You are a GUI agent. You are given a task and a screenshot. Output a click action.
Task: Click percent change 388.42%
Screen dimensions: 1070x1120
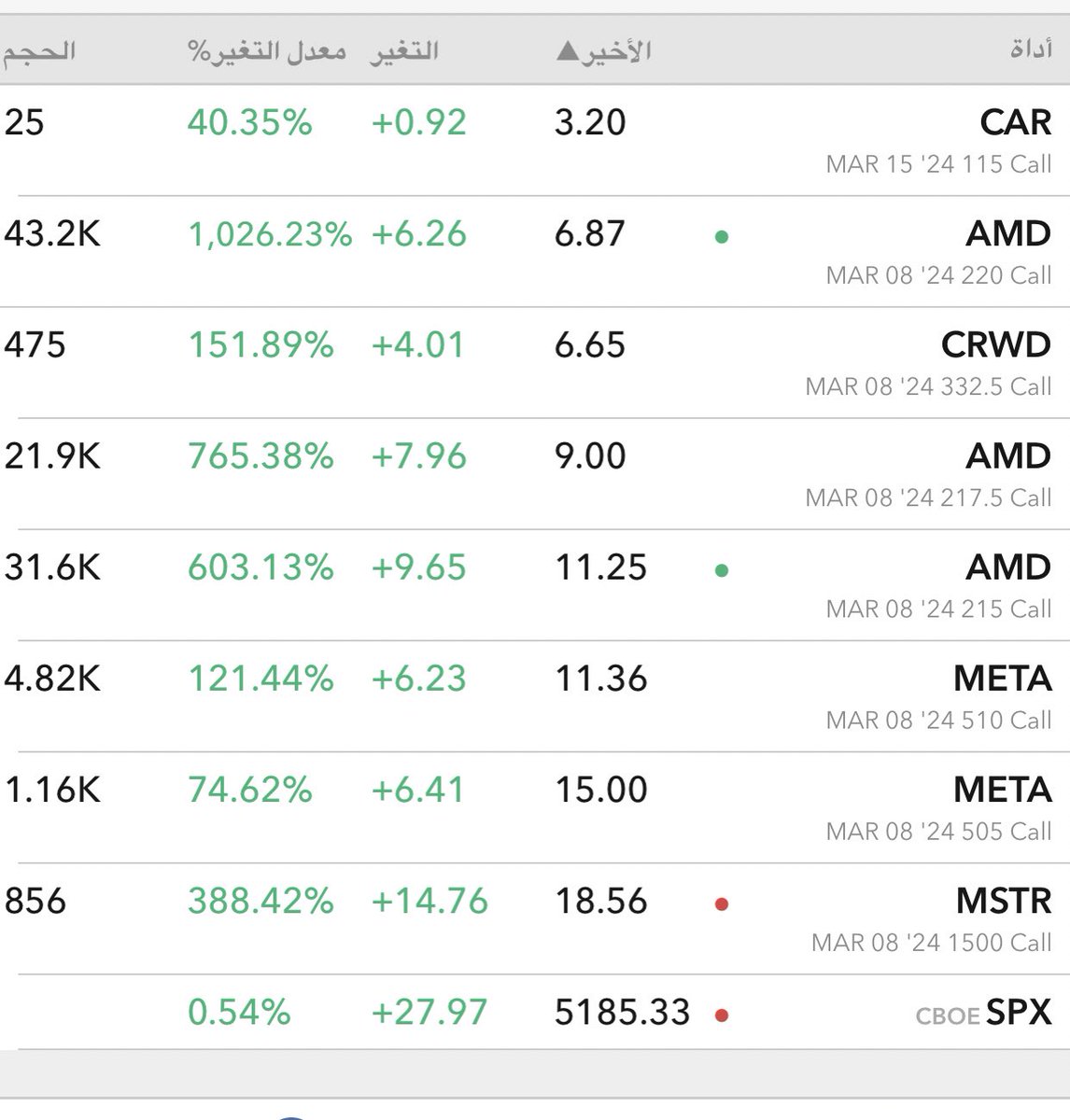click(x=261, y=901)
